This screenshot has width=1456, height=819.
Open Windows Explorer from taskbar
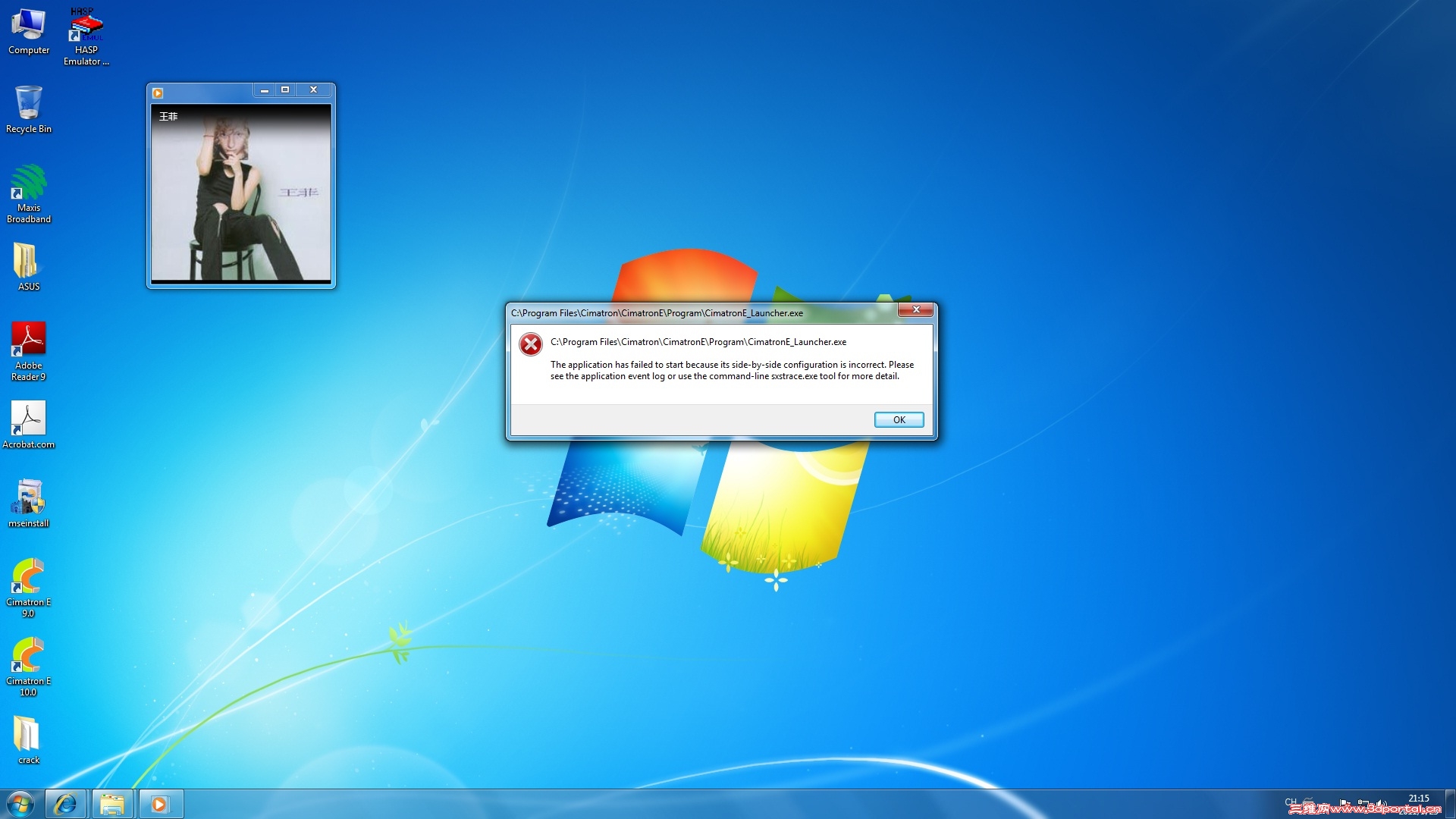[x=112, y=804]
